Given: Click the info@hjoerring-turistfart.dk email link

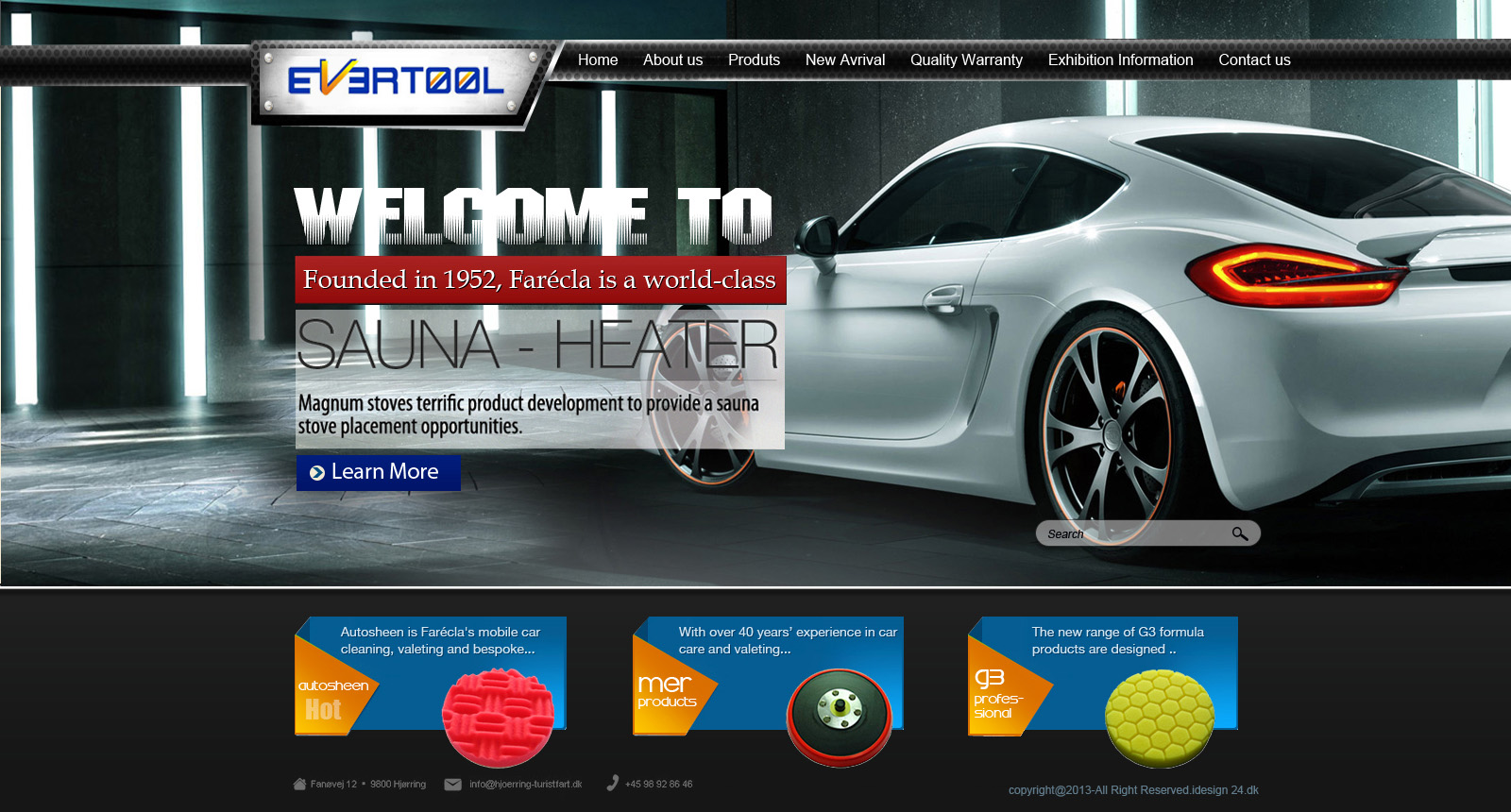Looking at the screenshot, I should (x=526, y=785).
